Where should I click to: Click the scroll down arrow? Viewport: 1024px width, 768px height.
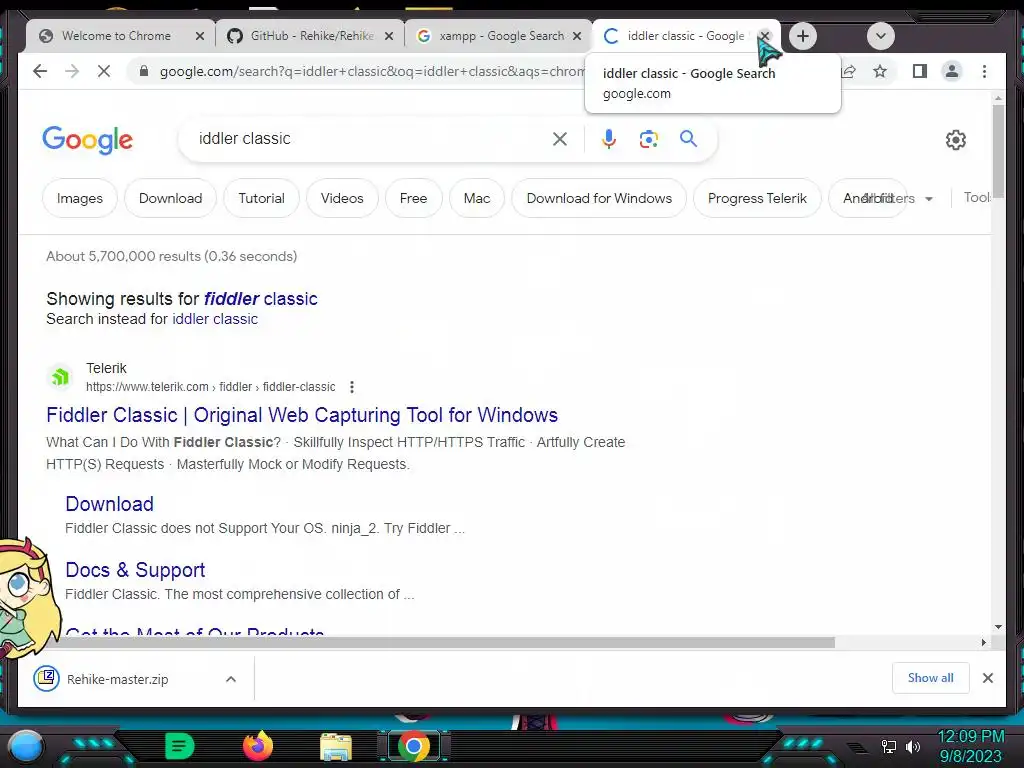click(x=997, y=626)
